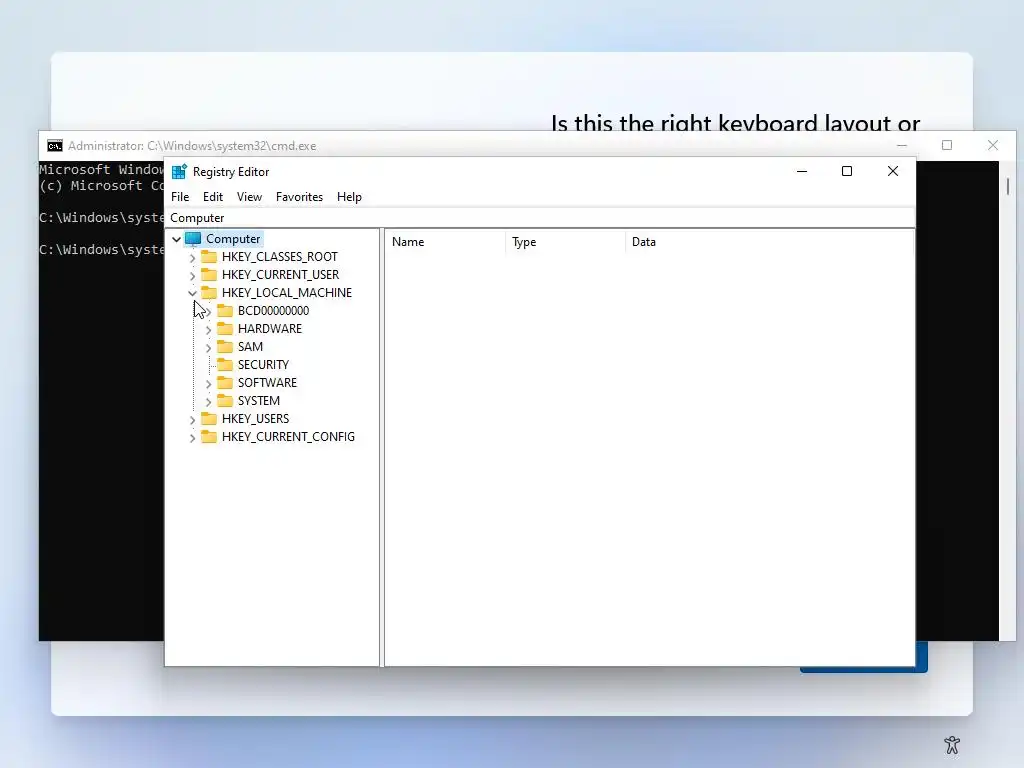This screenshot has width=1024, height=768.
Task: Open the accessibility figure icon at bottom right
Action: 952,744
